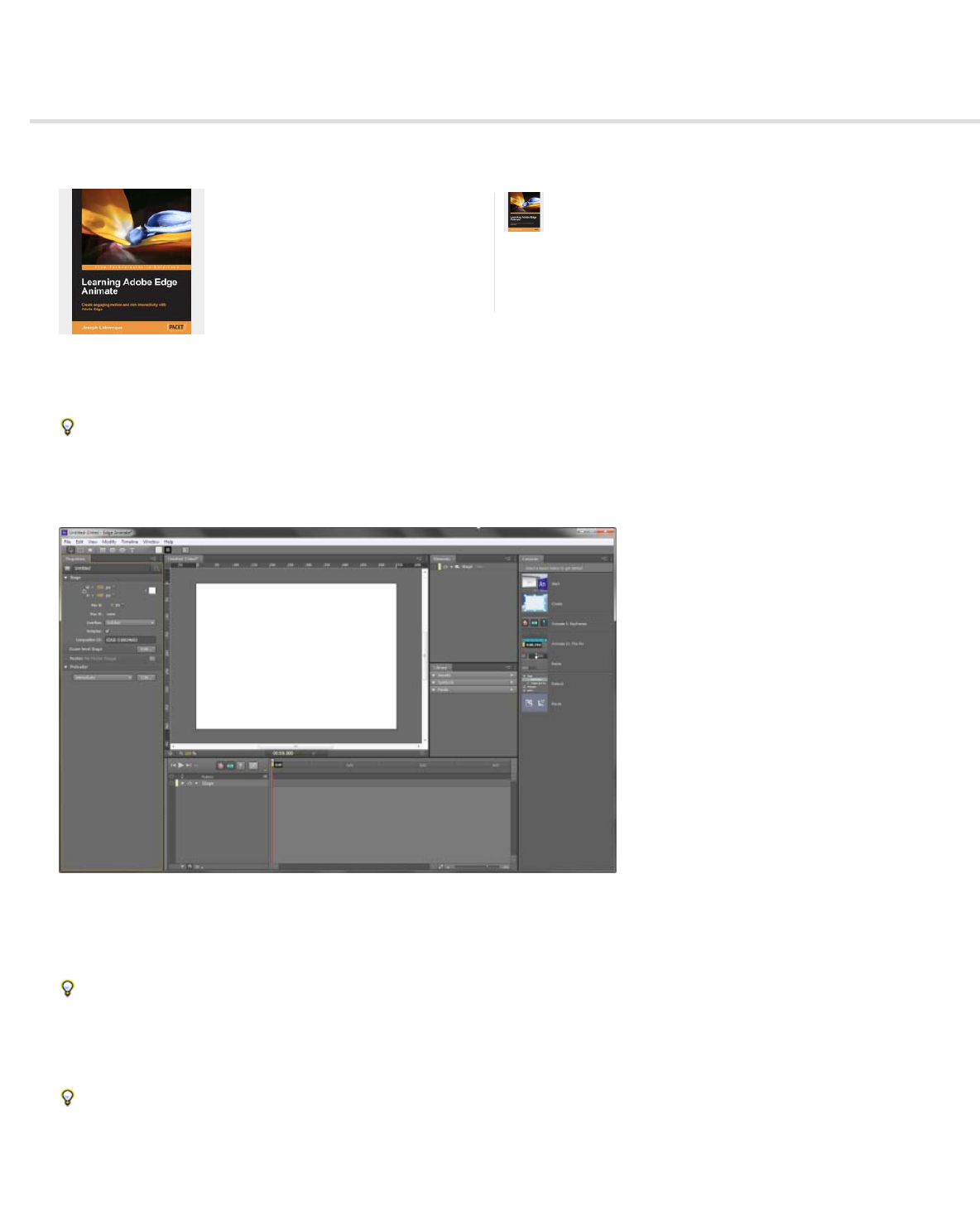Viewport: 980px width, 1210px height.
Task: Jump to timeline start with rewind button
Action: coord(173,765)
